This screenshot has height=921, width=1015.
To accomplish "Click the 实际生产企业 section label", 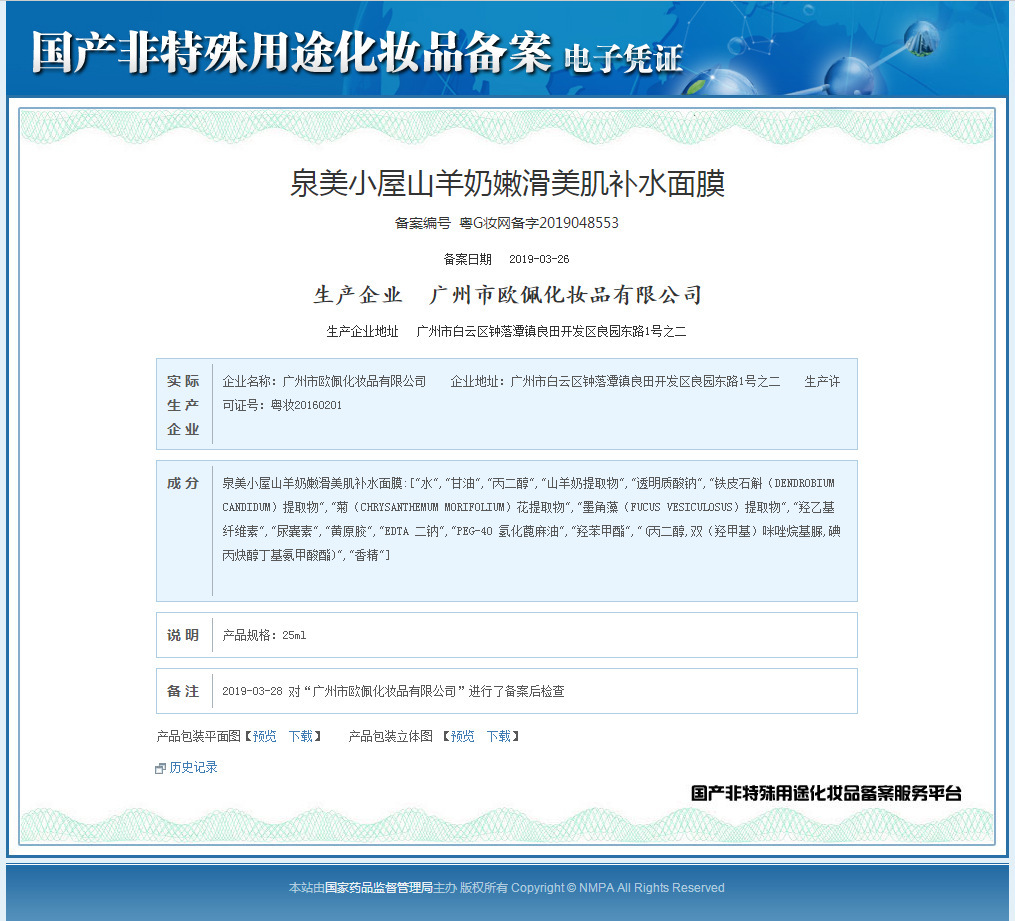I will 183,405.
